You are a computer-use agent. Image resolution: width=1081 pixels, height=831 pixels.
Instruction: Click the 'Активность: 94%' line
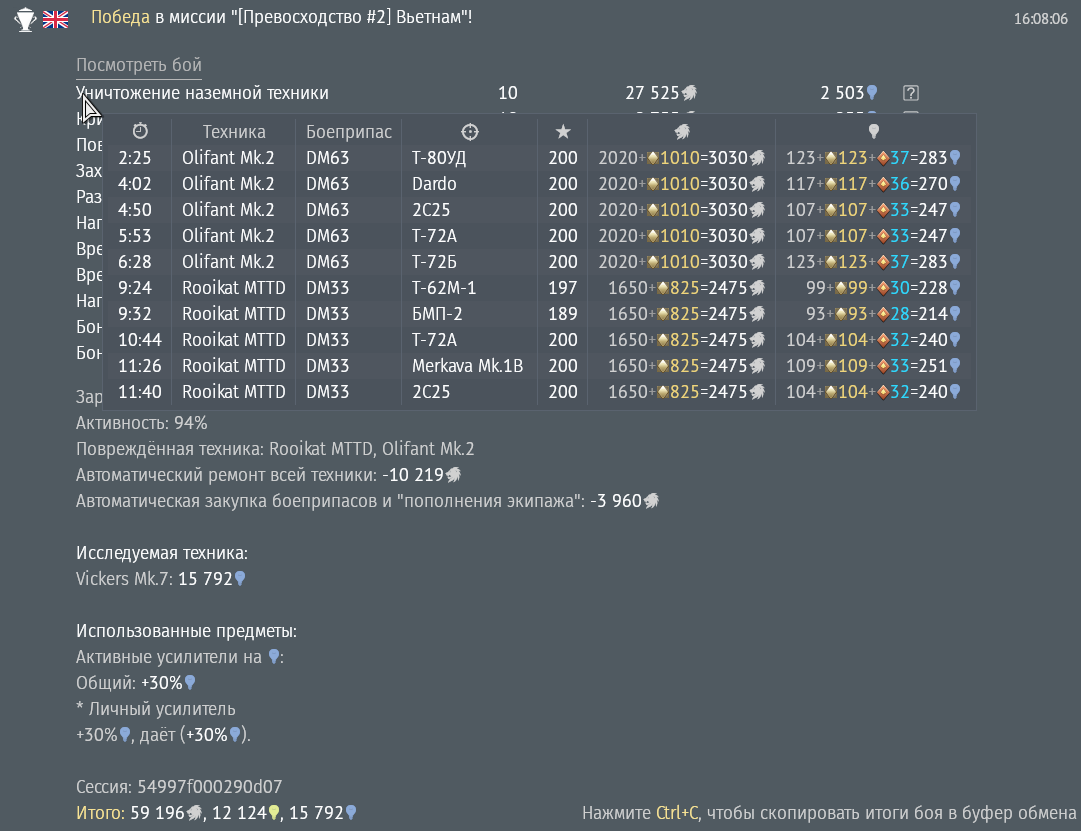(141, 423)
